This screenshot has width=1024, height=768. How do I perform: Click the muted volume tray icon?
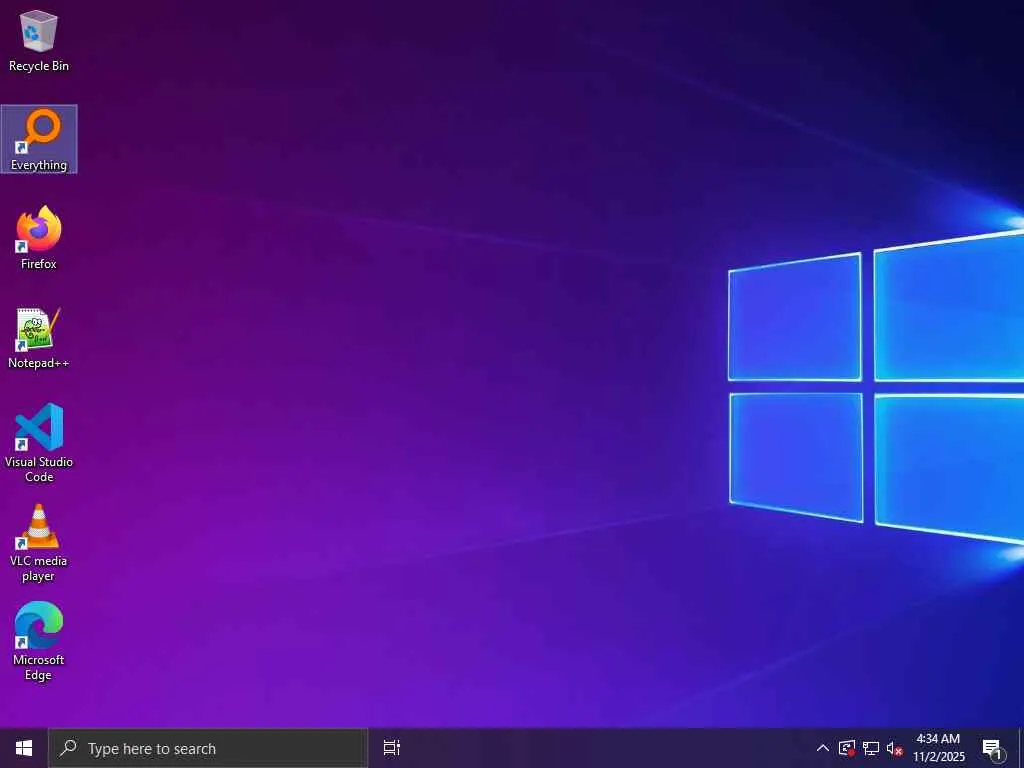[895, 748]
